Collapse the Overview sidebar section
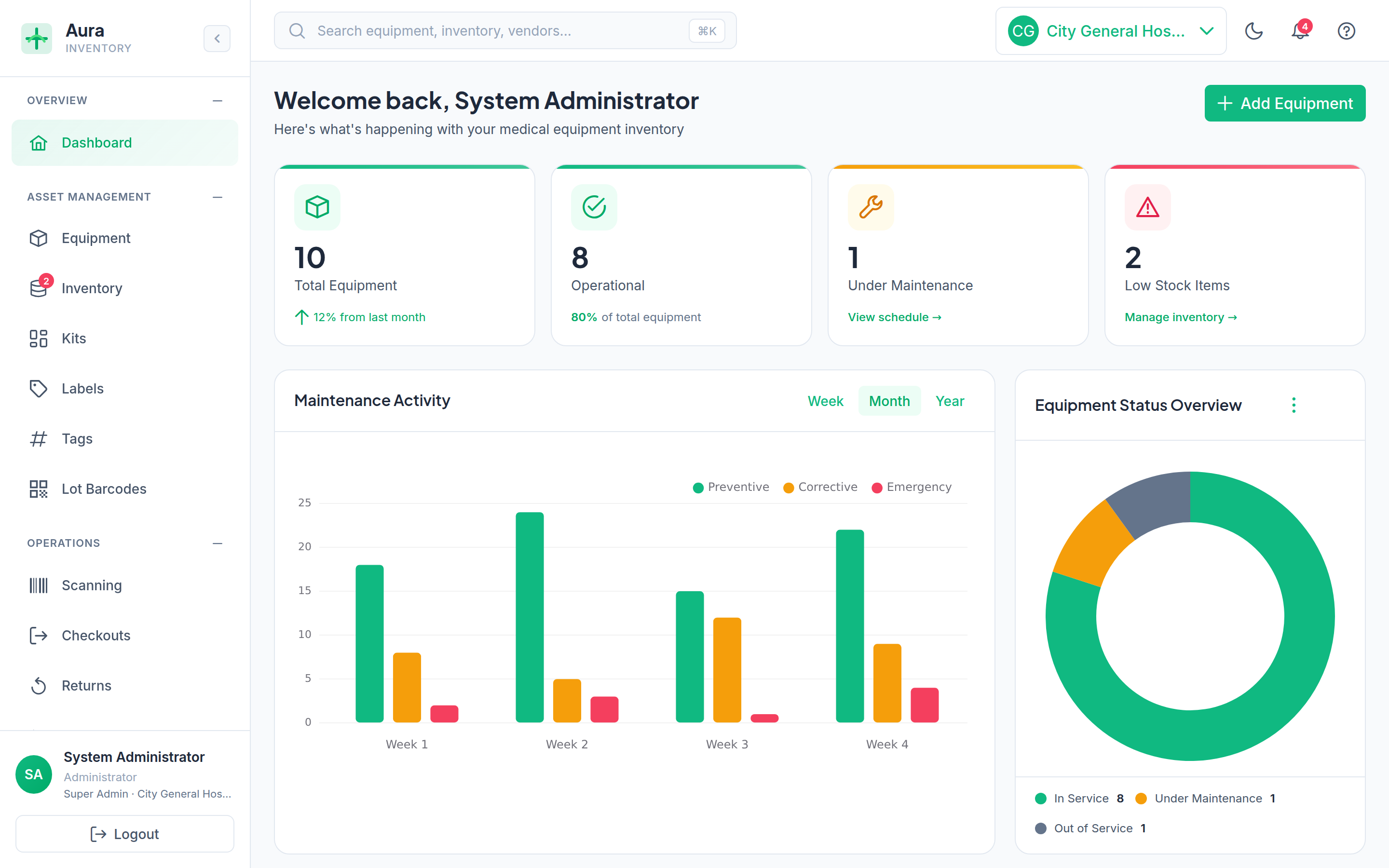Screen dimensions: 1389x868 (218, 100)
